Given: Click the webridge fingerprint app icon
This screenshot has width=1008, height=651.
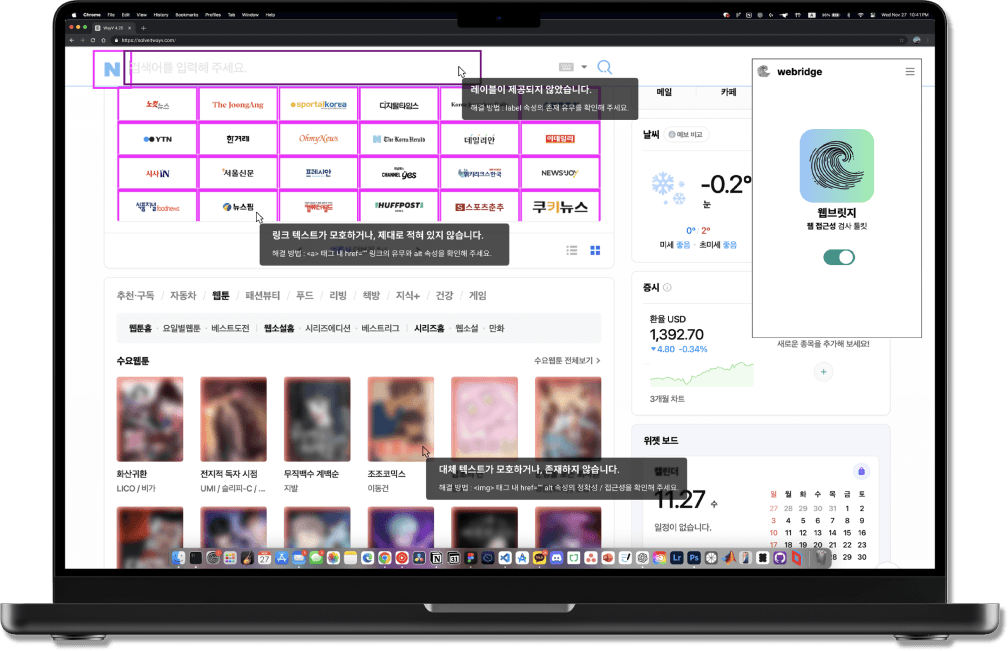Looking at the screenshot, I should tap(837, 165).
